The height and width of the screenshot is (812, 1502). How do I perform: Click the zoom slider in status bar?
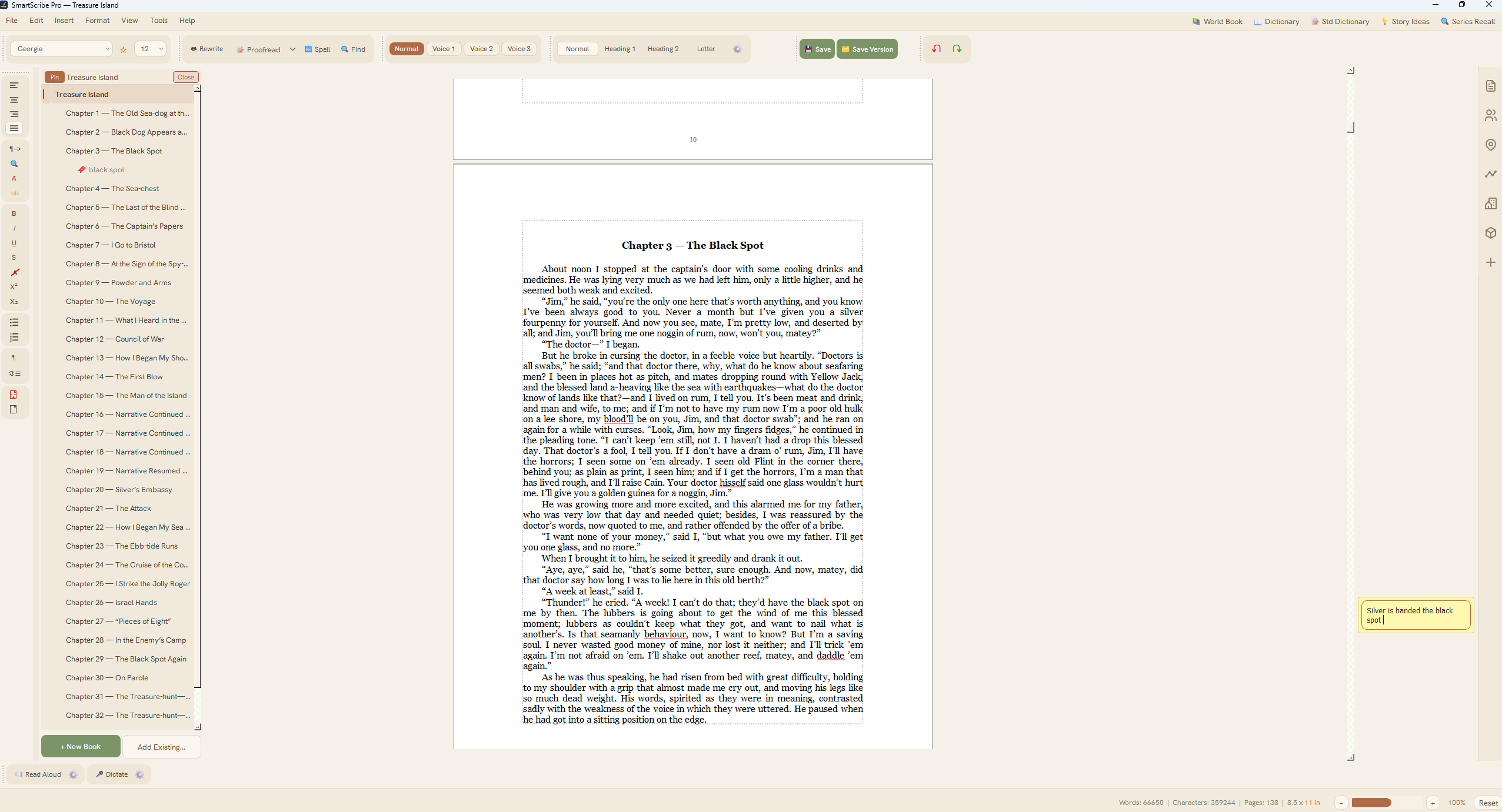[1386, 803]
